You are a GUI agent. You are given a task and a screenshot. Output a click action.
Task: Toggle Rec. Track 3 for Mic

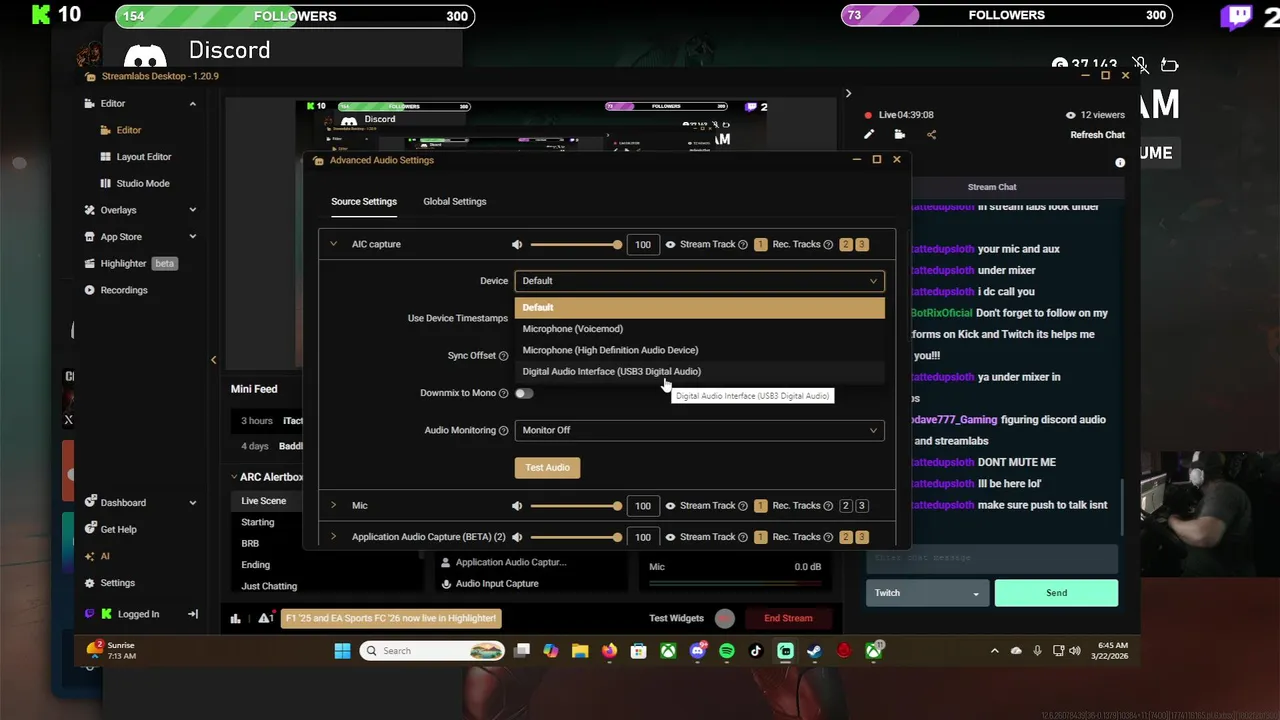point(861,506)
